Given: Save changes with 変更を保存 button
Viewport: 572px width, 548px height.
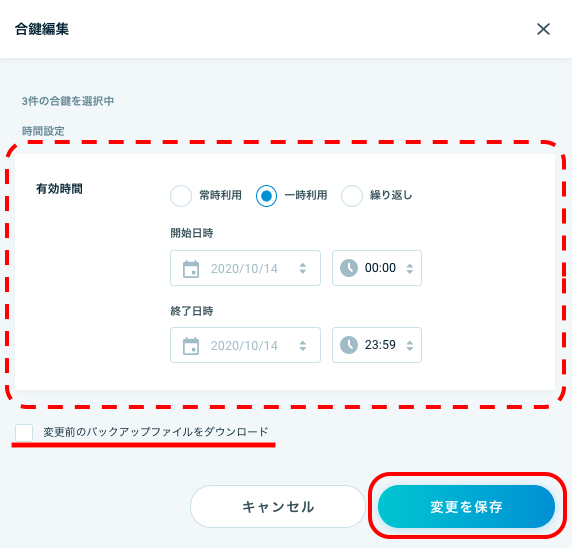Looking at the screenshot, I should 466,506.
